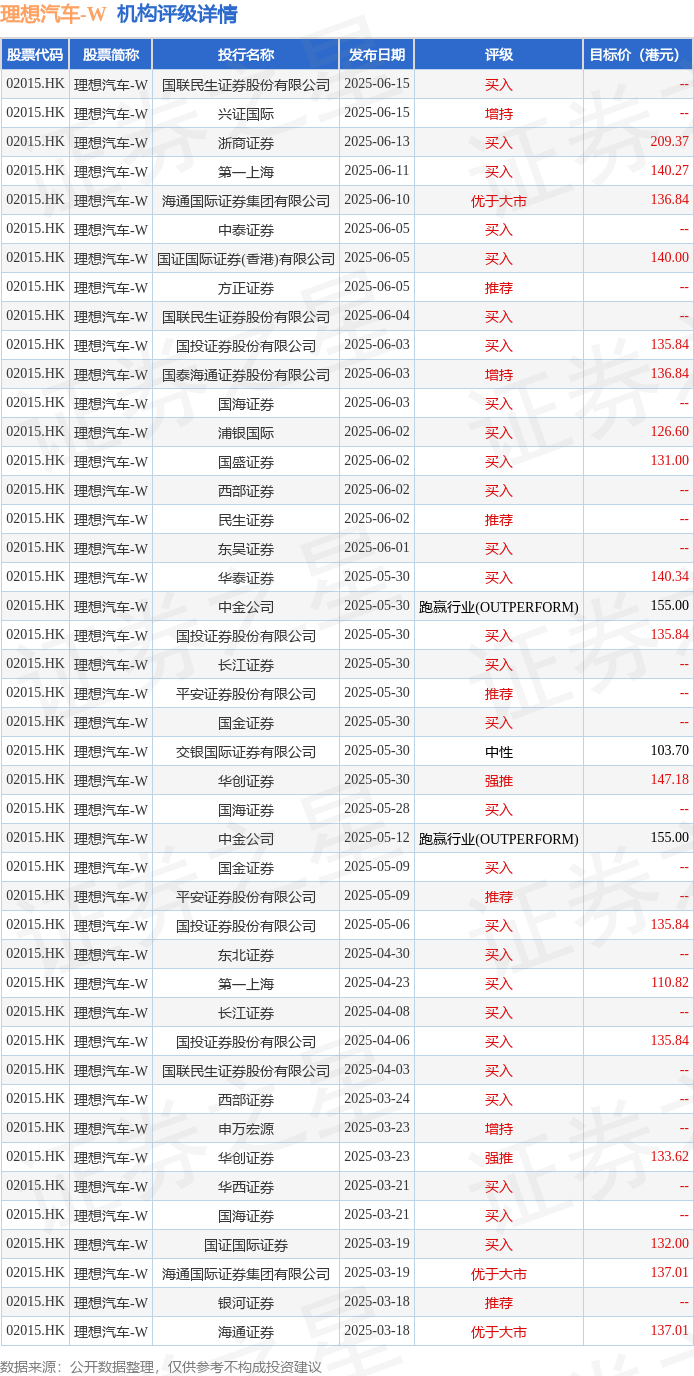Click target price 147.18
694x1376 pixels.
tap(669, 780)
